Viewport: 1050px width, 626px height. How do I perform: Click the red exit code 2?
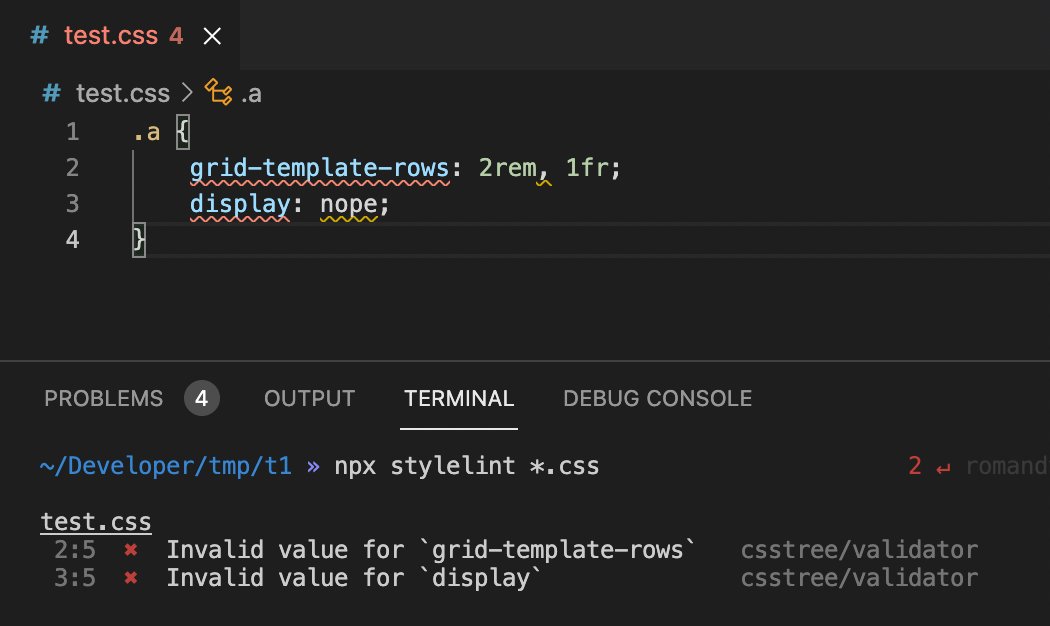915,465
